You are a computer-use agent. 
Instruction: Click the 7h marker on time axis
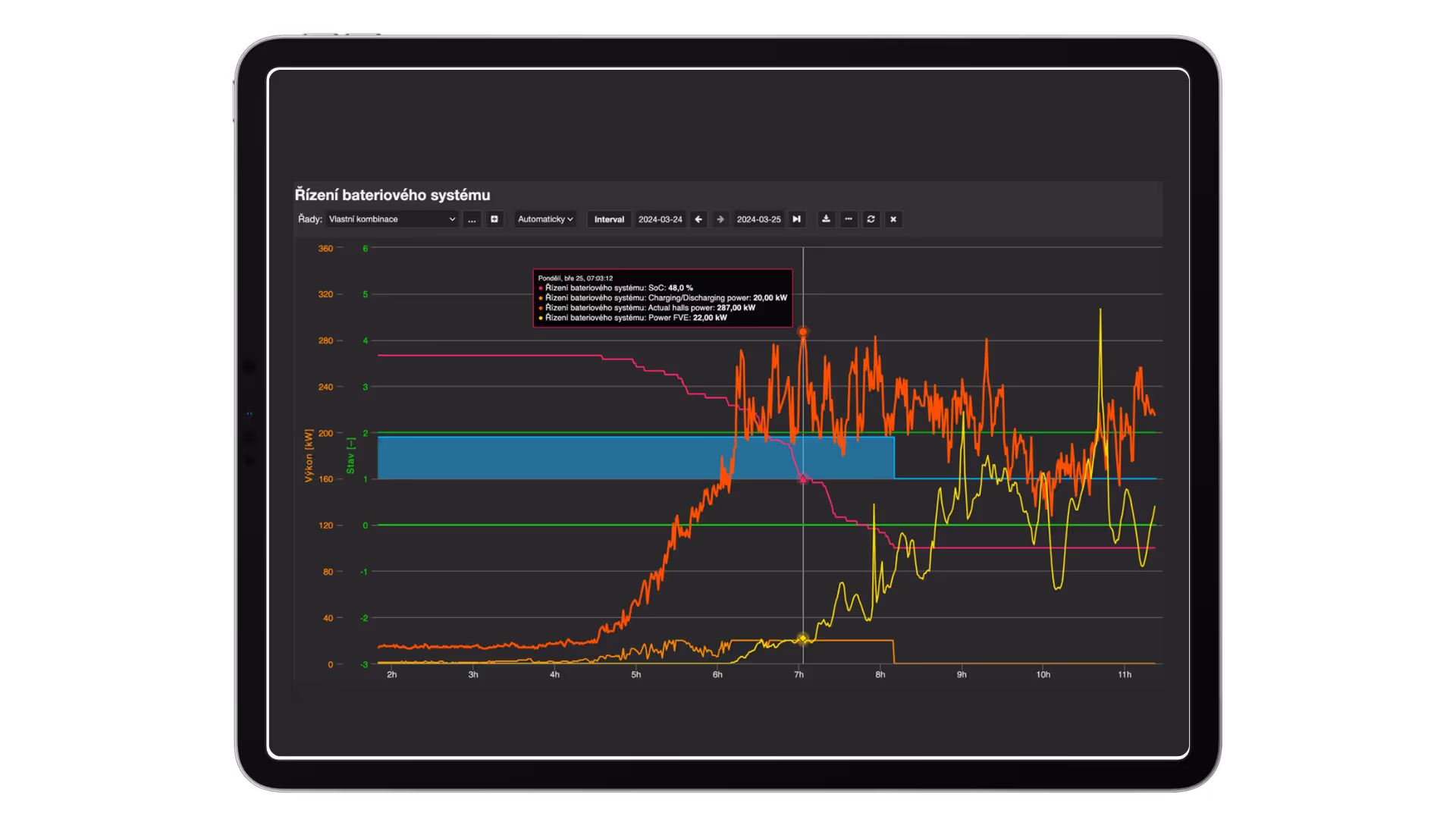click(799, 674)
